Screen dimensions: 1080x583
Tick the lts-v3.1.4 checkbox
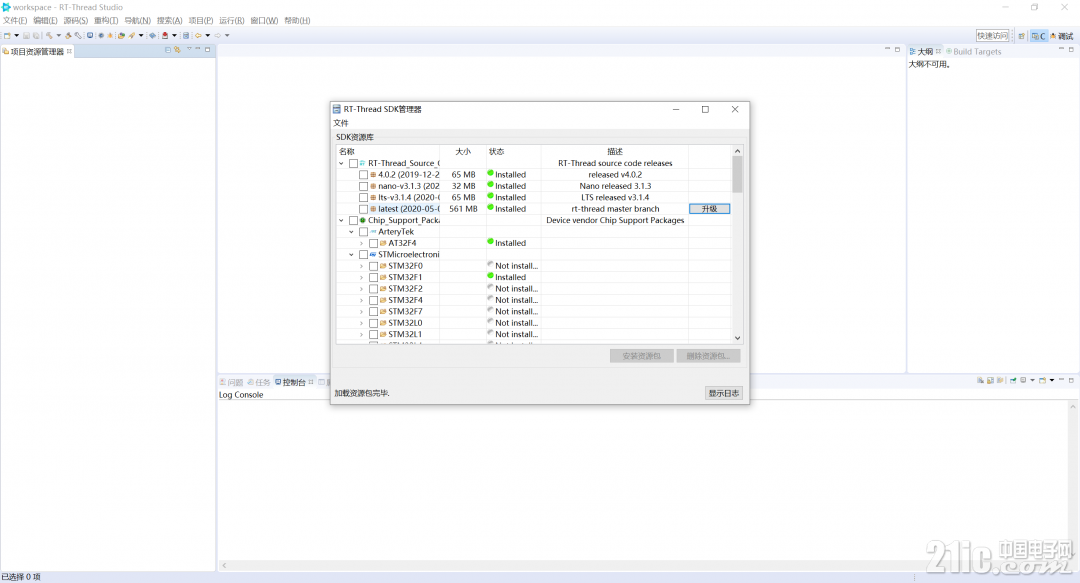364,198
